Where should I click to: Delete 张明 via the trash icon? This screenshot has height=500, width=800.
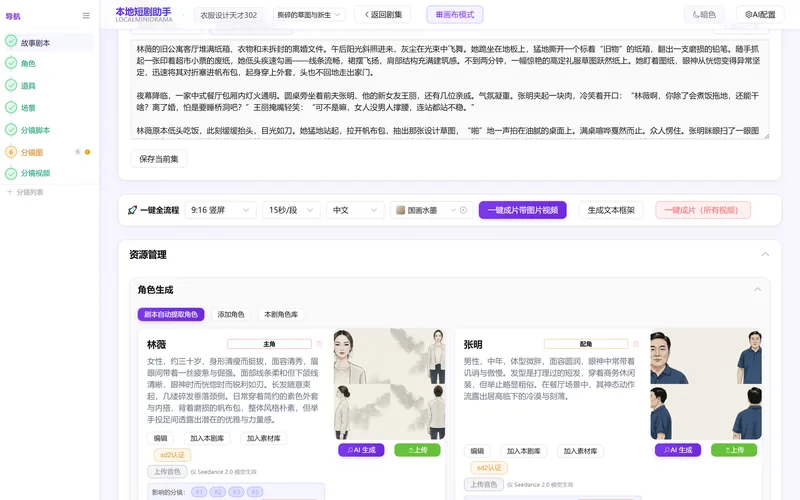click(636, 344)
